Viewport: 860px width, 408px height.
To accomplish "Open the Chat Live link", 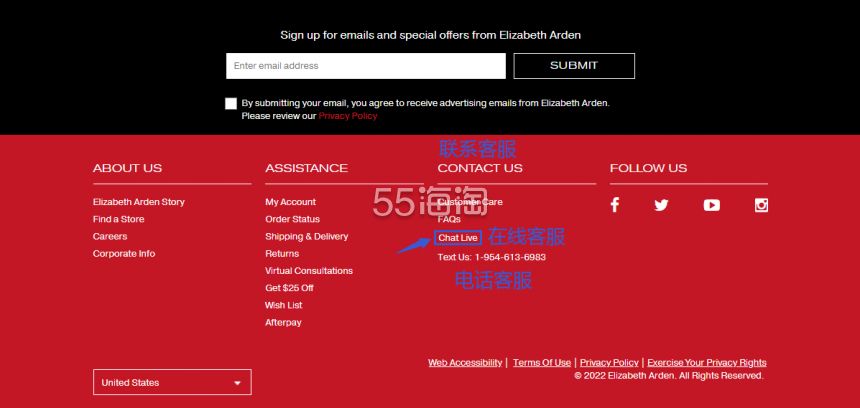I will pos(458,237).
